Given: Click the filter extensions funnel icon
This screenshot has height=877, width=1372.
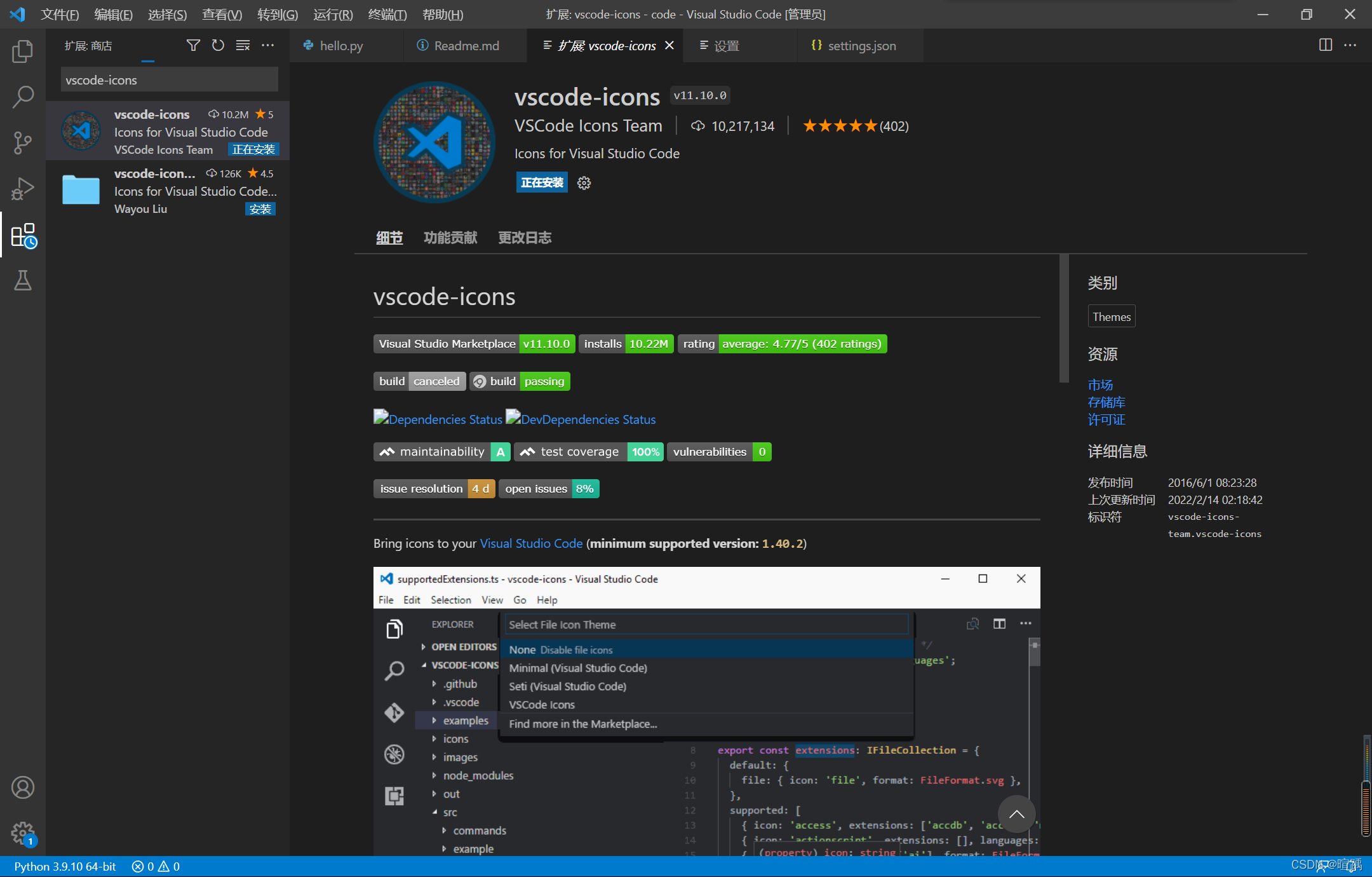Looking at the screenshot, I should click(193, 45).
